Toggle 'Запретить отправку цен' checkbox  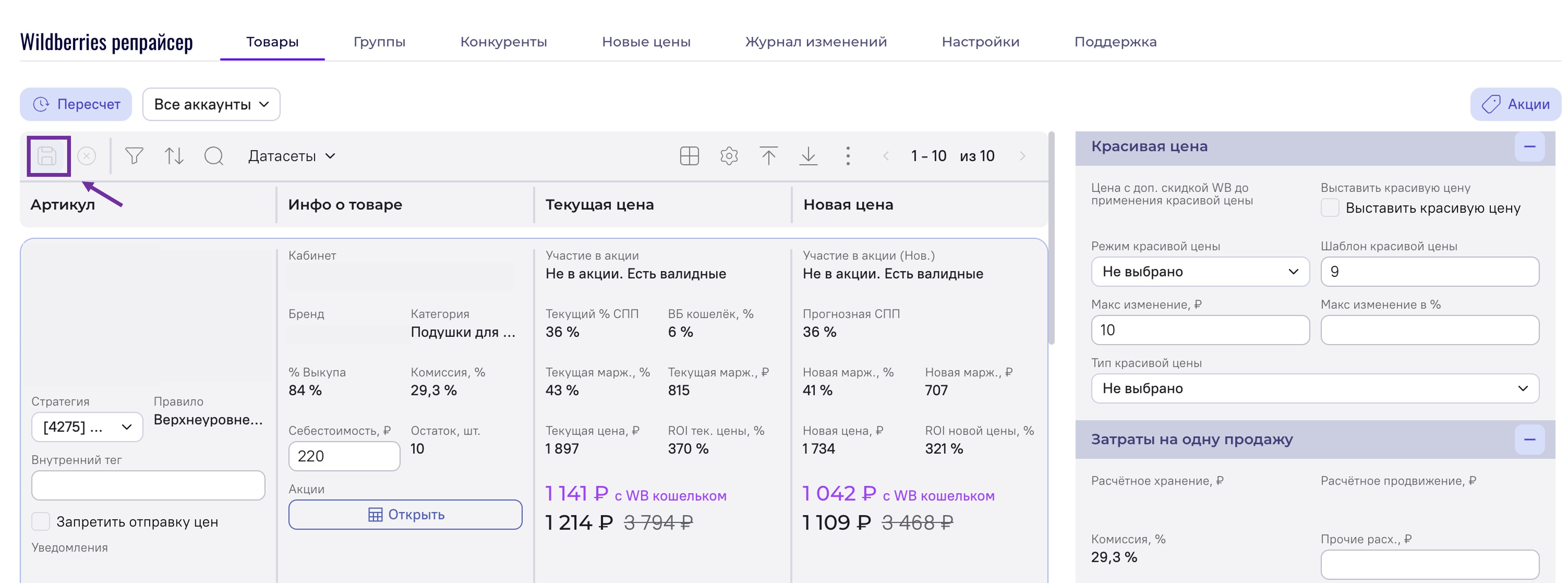point(41,522)
